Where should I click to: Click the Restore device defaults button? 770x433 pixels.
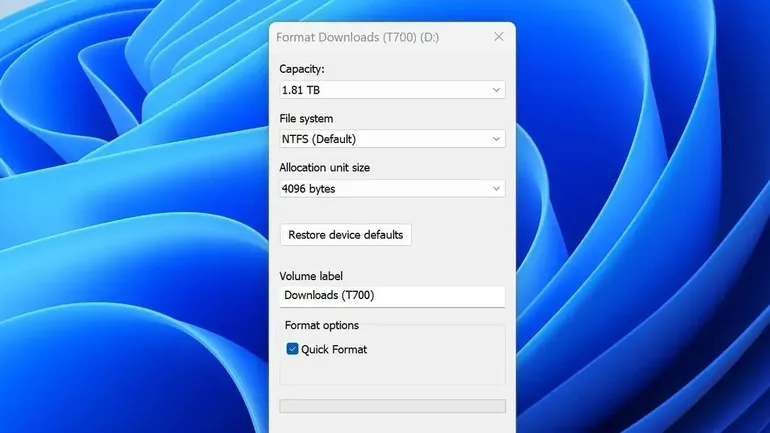[x=346, y=235]
